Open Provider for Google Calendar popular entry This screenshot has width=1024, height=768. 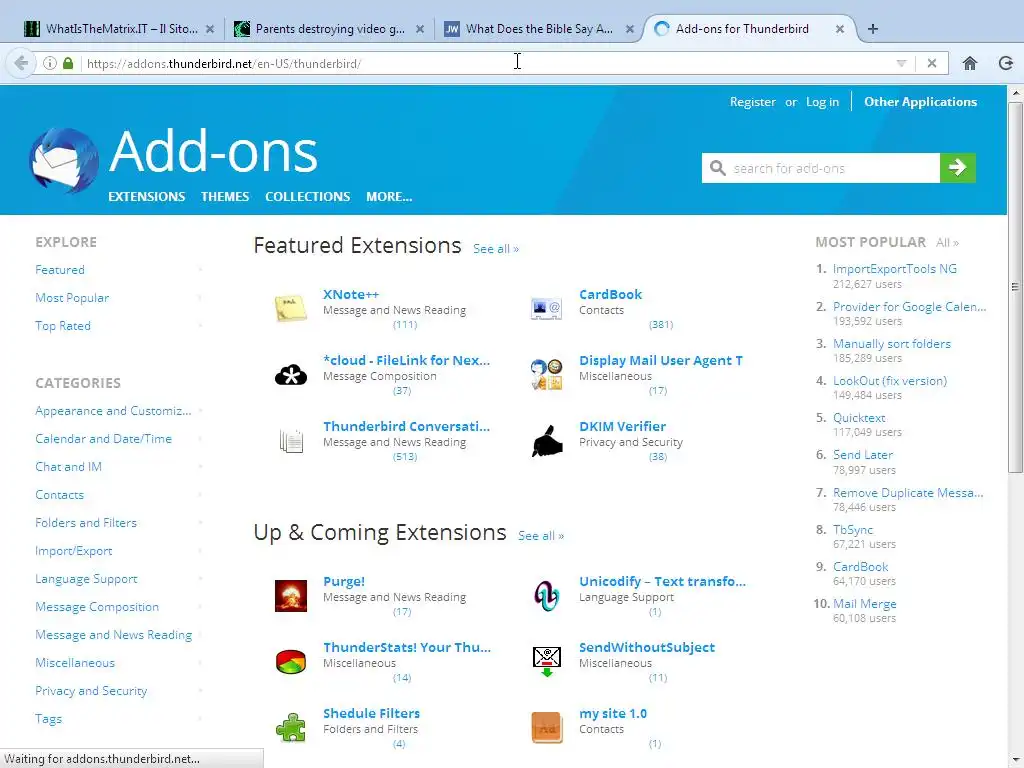pos(909,307)
